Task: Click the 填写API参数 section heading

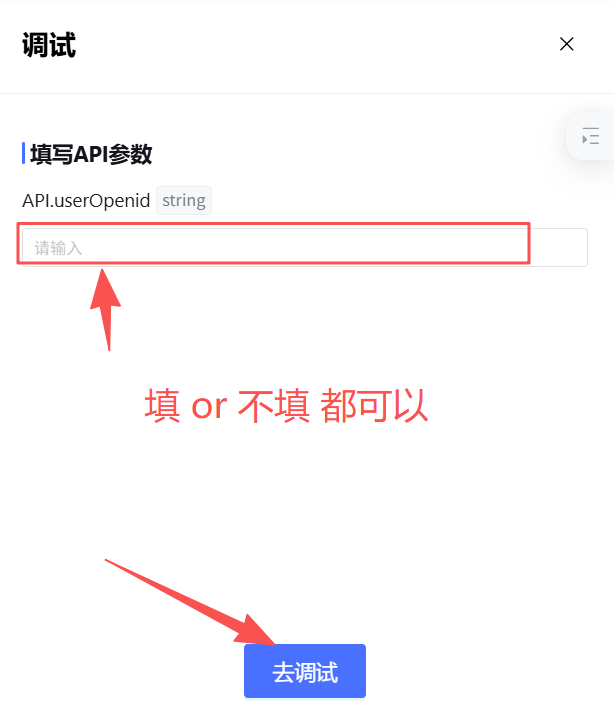Action: coord(91,154)
